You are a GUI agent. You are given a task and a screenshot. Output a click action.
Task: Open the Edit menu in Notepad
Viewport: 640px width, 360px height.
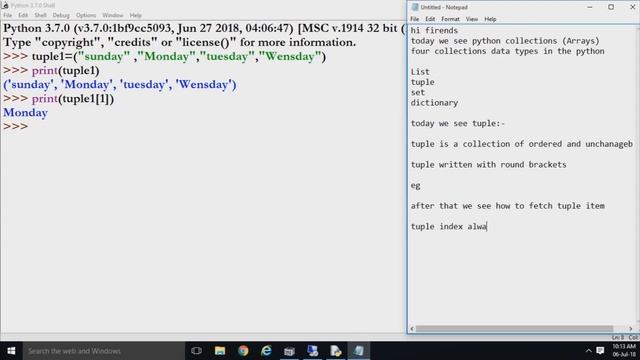pos(430,19)
